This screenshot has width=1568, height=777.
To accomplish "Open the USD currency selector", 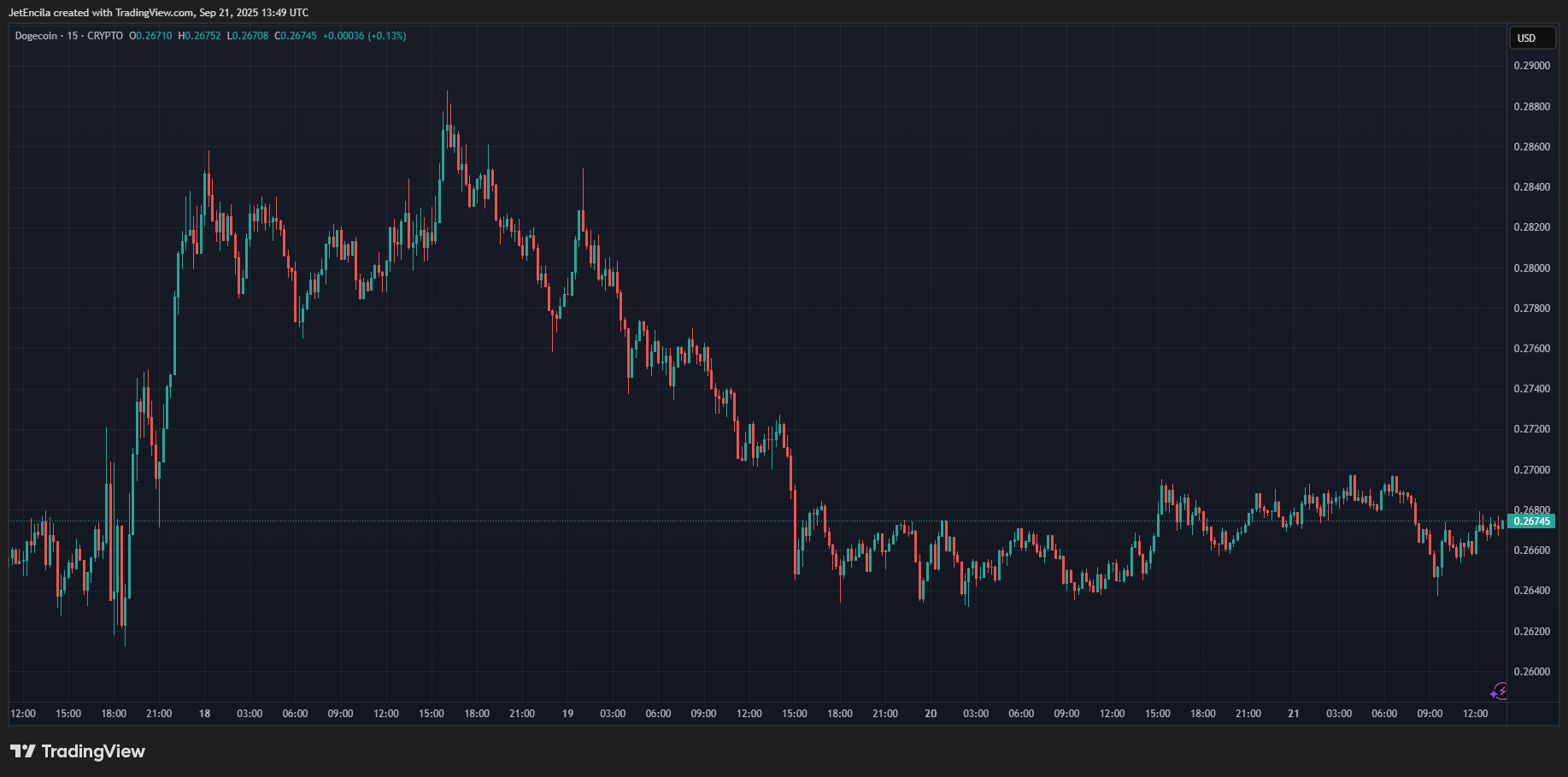I will click(1531, 38).
